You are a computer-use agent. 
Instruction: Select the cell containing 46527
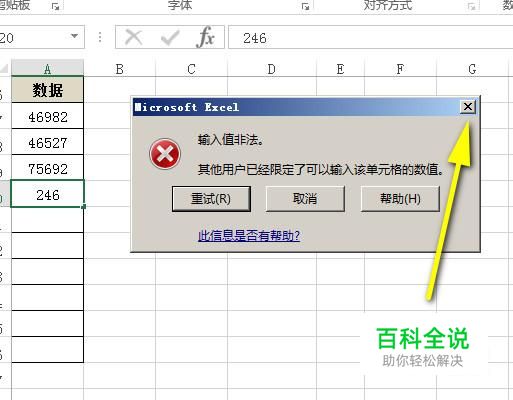click(47, 142)
